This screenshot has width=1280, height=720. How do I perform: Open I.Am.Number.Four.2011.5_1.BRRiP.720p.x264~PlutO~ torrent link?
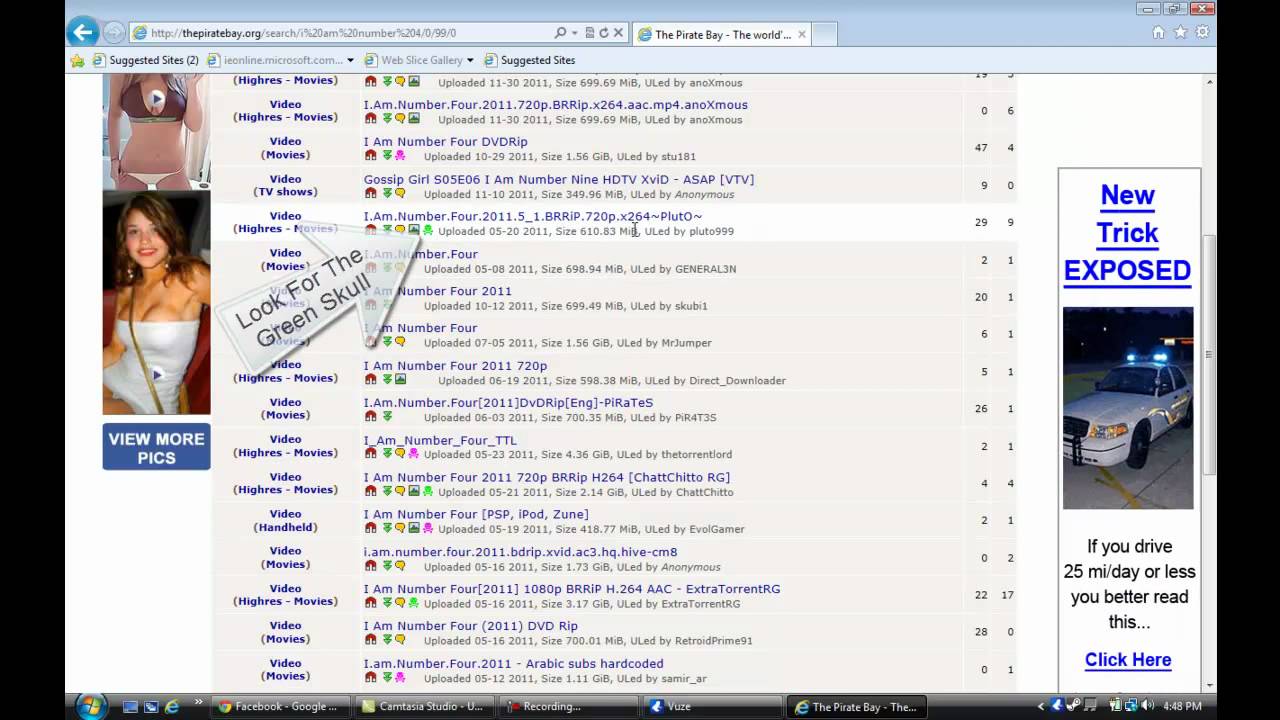[x=533, y=216]
